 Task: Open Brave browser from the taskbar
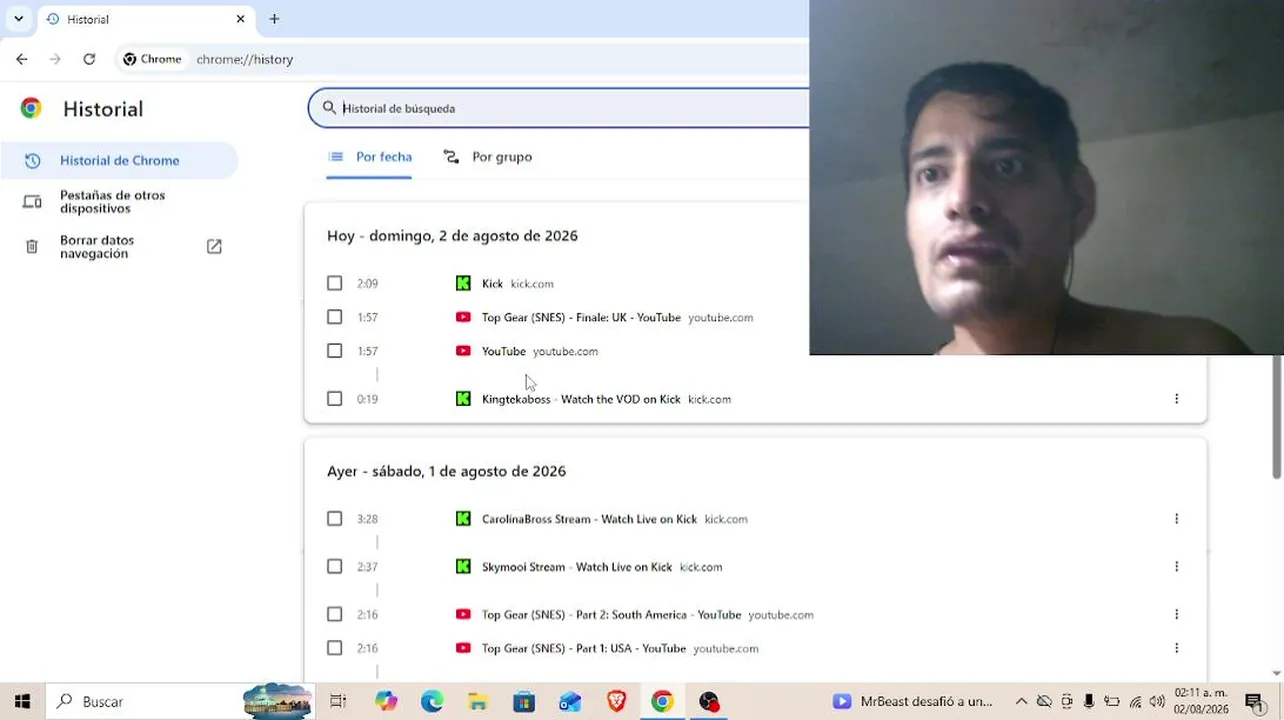point(616,702)
